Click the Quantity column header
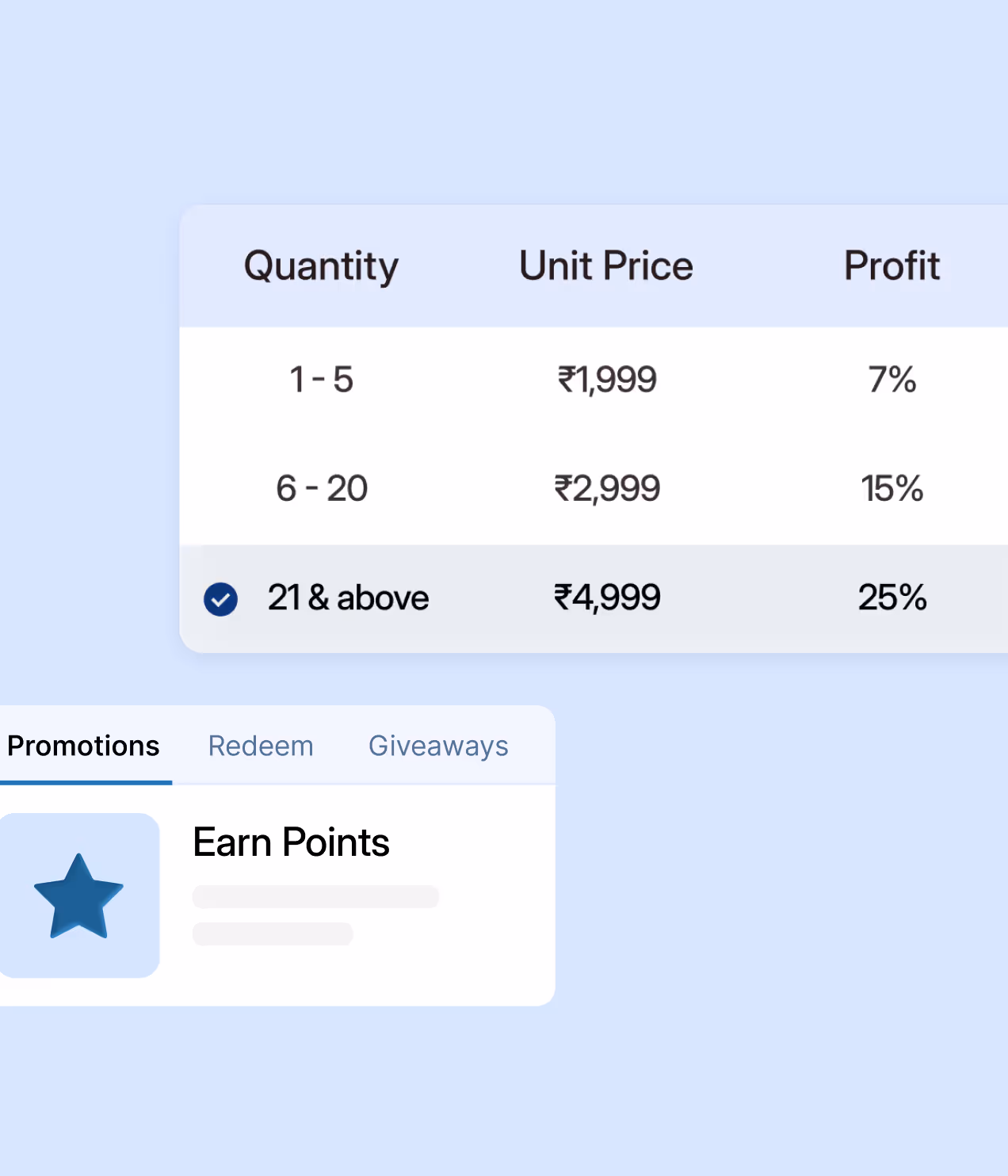Image resolution: width=1008 pixels, height=1176 pixels. [321, 265]
